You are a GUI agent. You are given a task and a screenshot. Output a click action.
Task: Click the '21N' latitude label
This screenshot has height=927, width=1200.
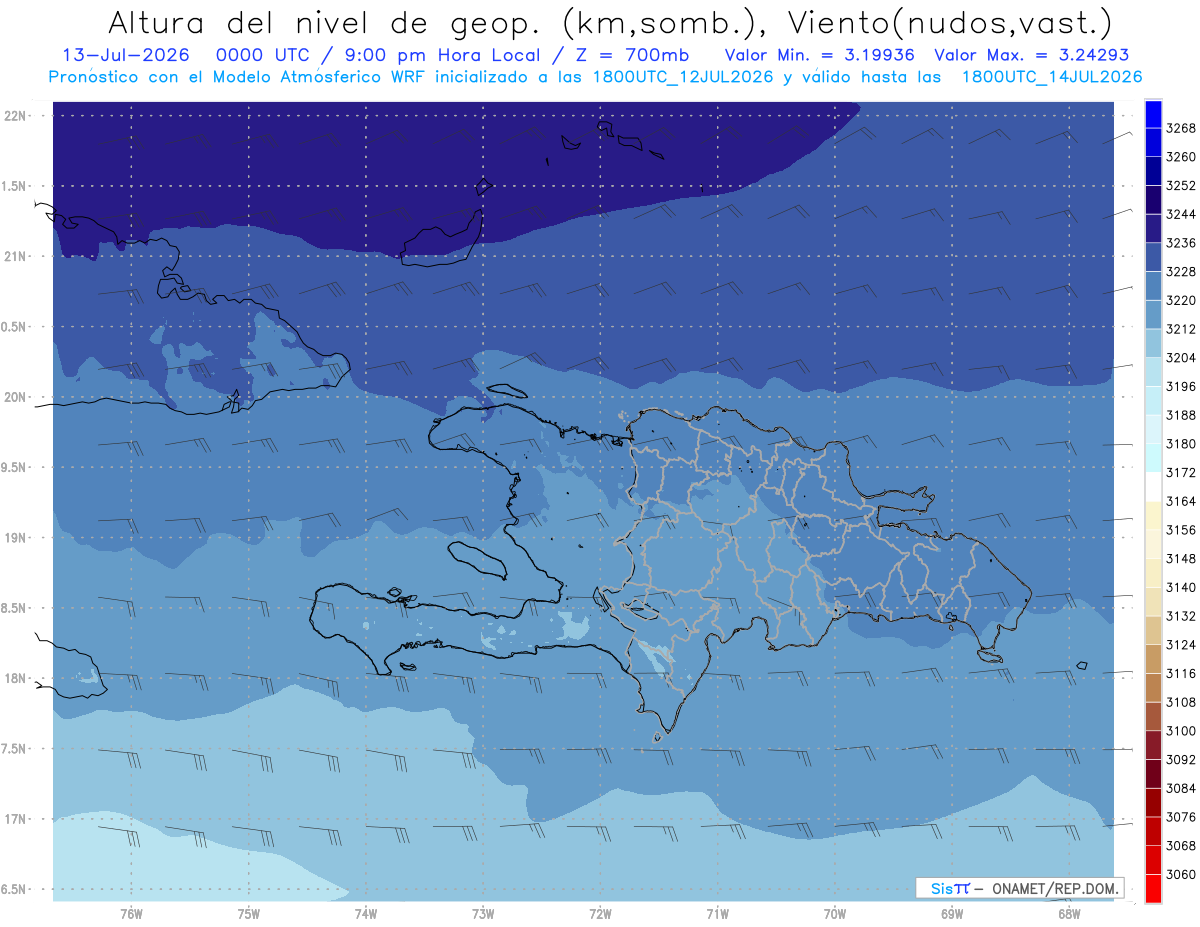pyautogui.click(x=16, y=257)
